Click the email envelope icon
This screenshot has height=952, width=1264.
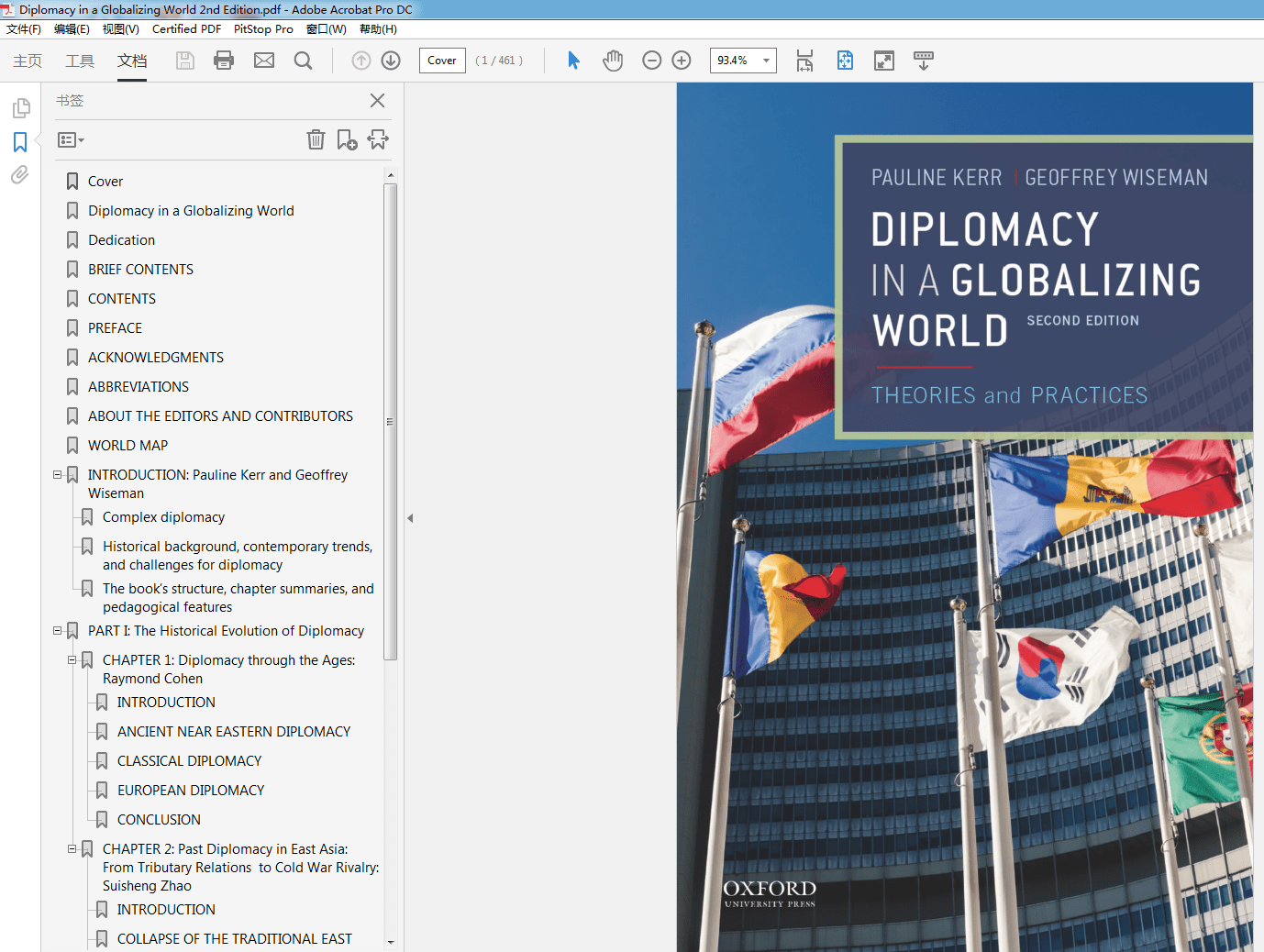tap(264, 61)
